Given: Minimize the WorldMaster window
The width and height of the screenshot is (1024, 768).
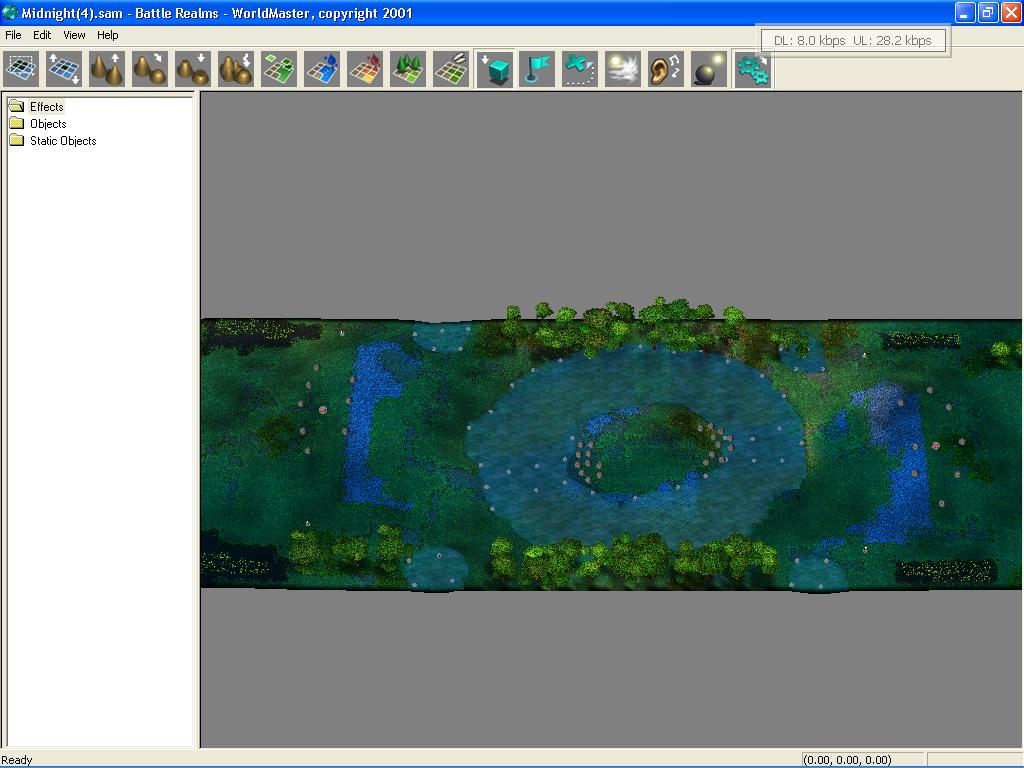Looking at the screenshot, I should coord(965,12).
